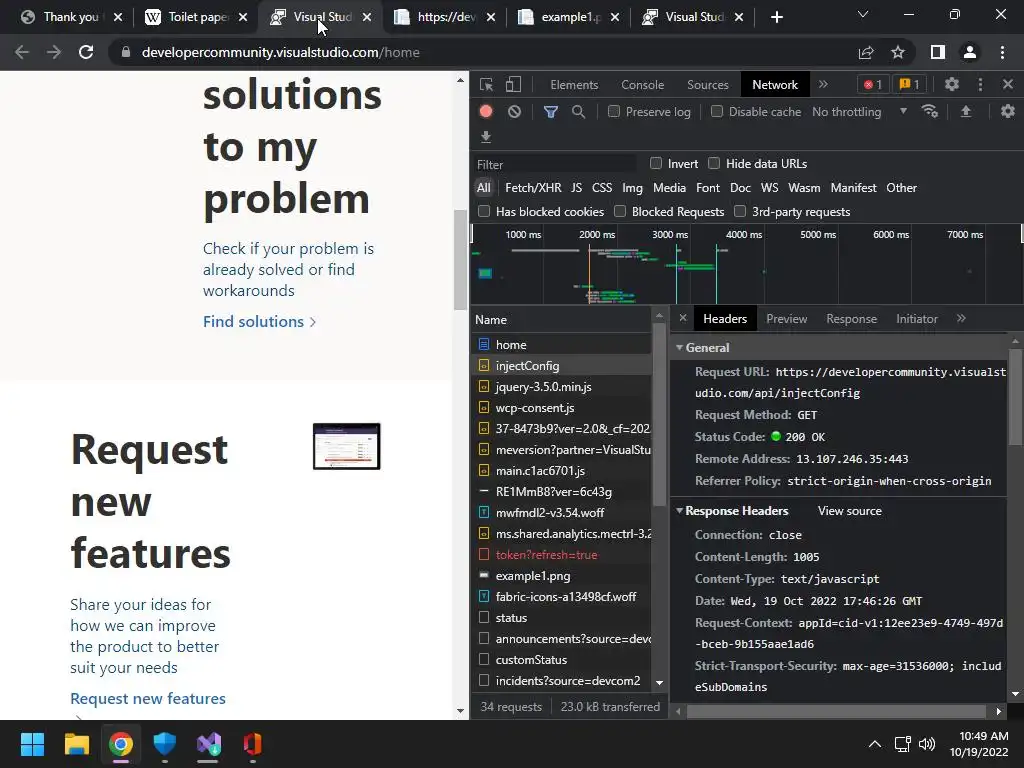
Task: Filter requests by JS type
Action: (x=576, y=187)
